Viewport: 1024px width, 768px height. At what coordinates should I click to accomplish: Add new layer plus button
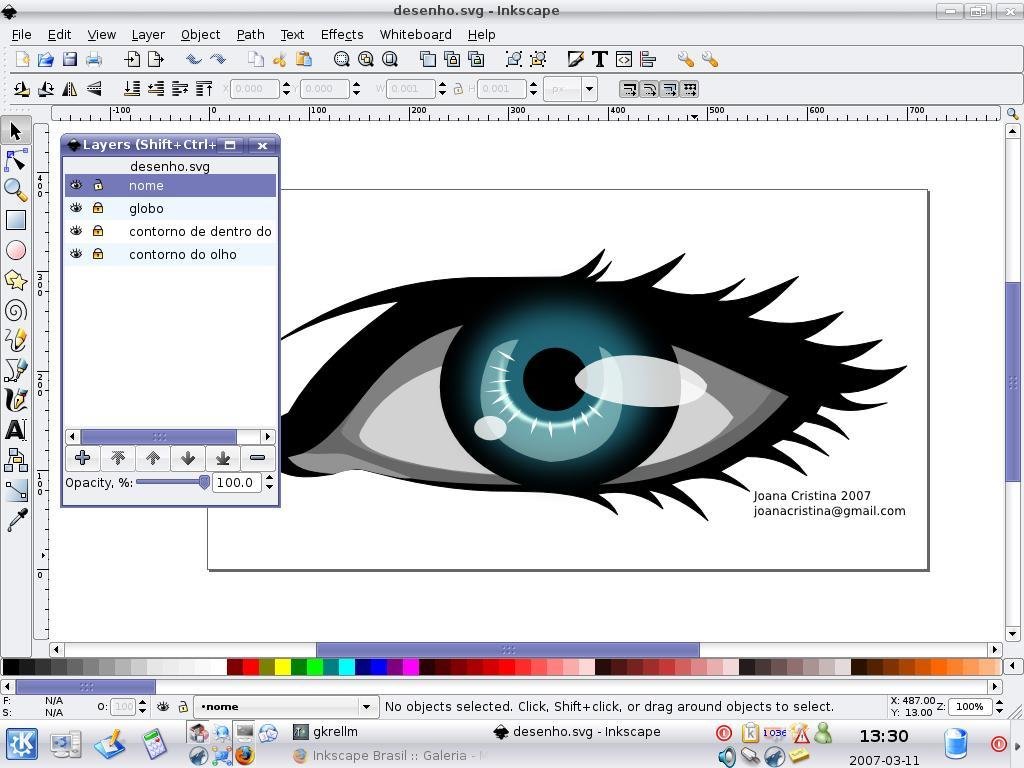tap(83, 458)
